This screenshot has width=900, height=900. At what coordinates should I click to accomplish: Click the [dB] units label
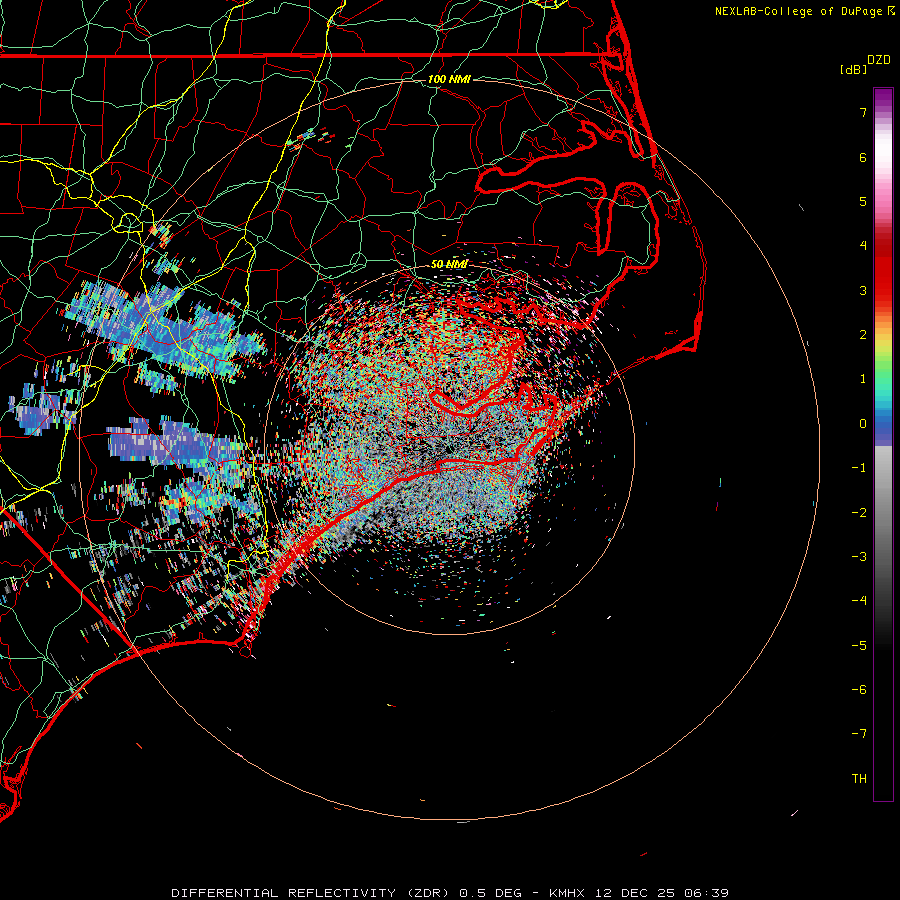tap(853, 69)
